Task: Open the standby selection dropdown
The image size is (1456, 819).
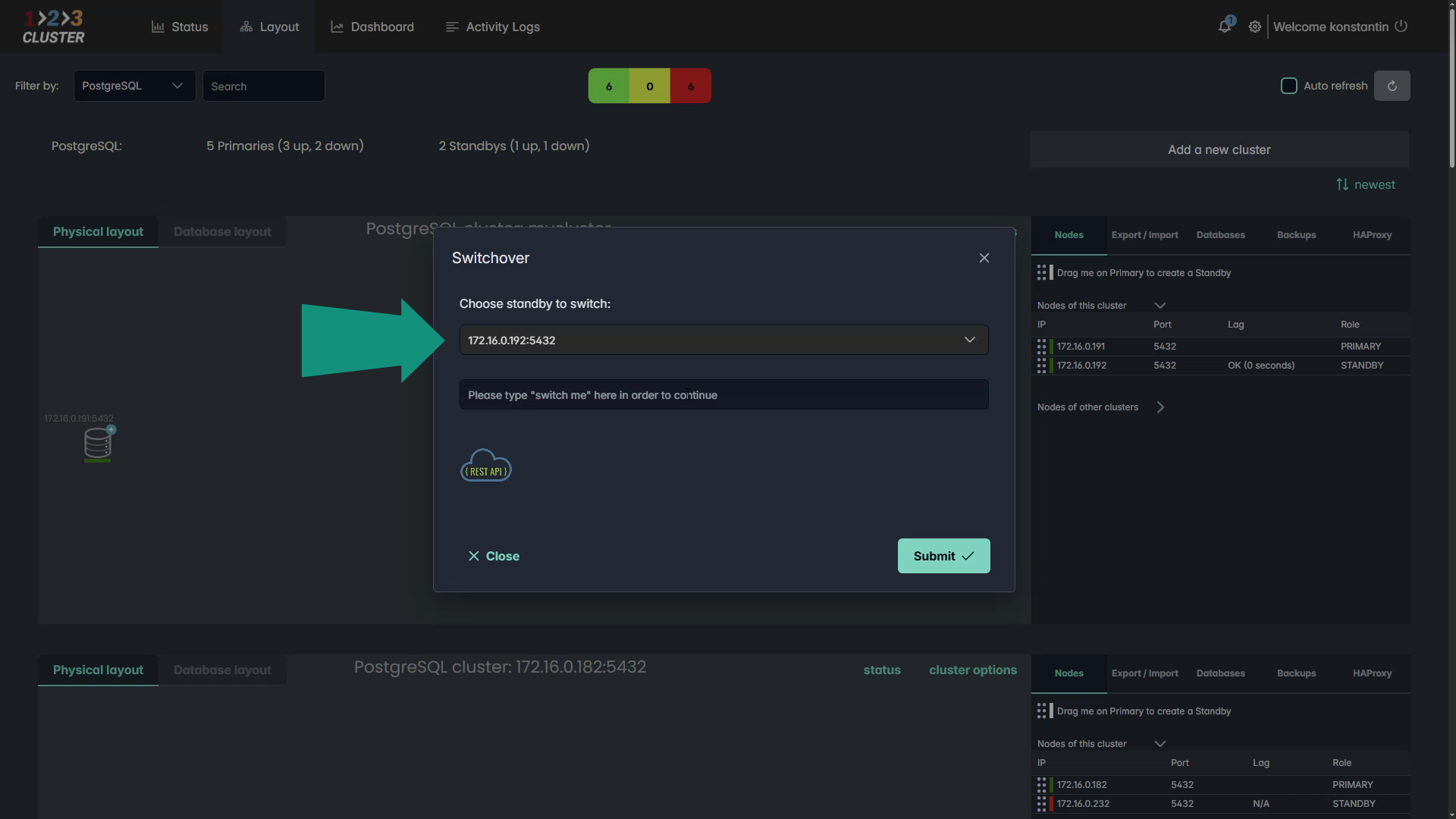Action: (723, 340)
